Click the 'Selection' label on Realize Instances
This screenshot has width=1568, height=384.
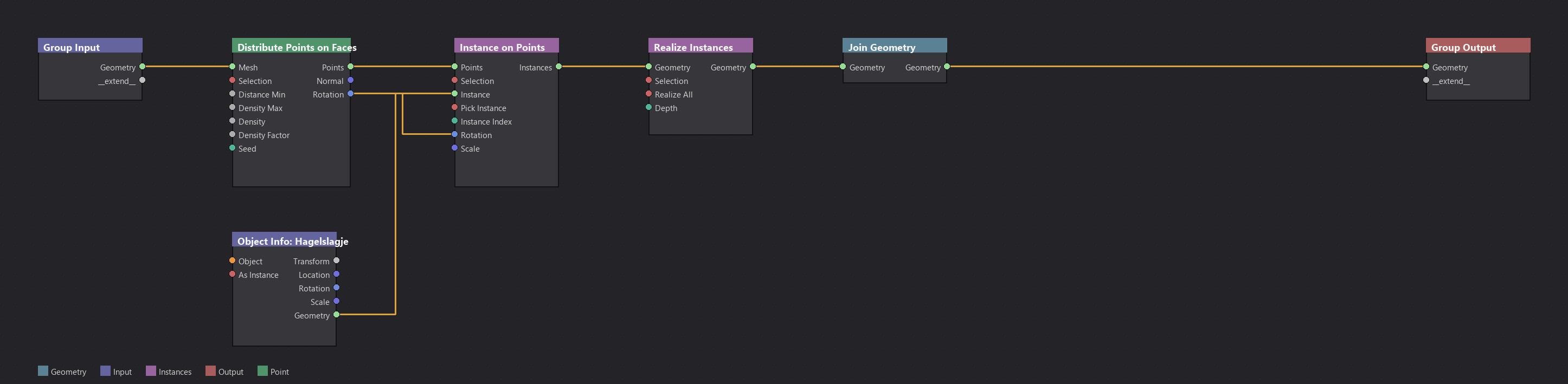coord(671,81)
